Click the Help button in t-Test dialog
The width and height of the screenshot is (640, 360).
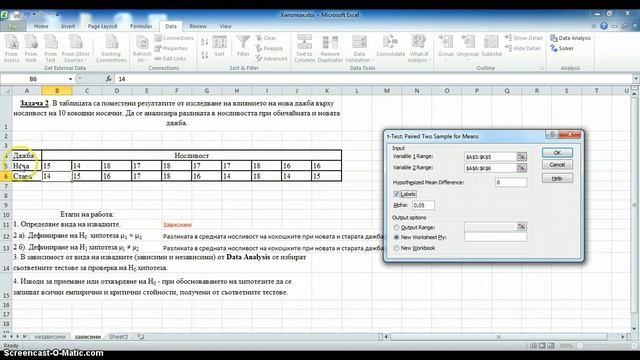tap(557, 178)
